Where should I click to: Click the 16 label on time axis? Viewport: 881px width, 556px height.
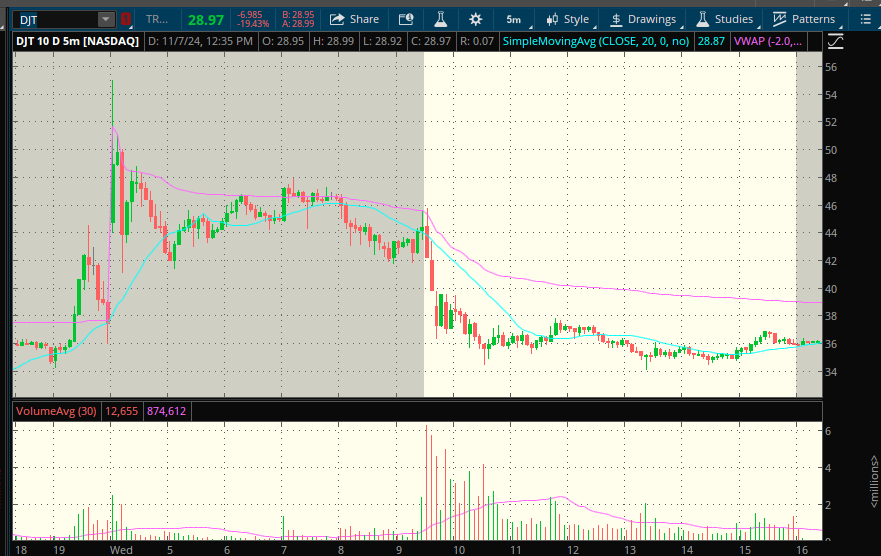802,550
